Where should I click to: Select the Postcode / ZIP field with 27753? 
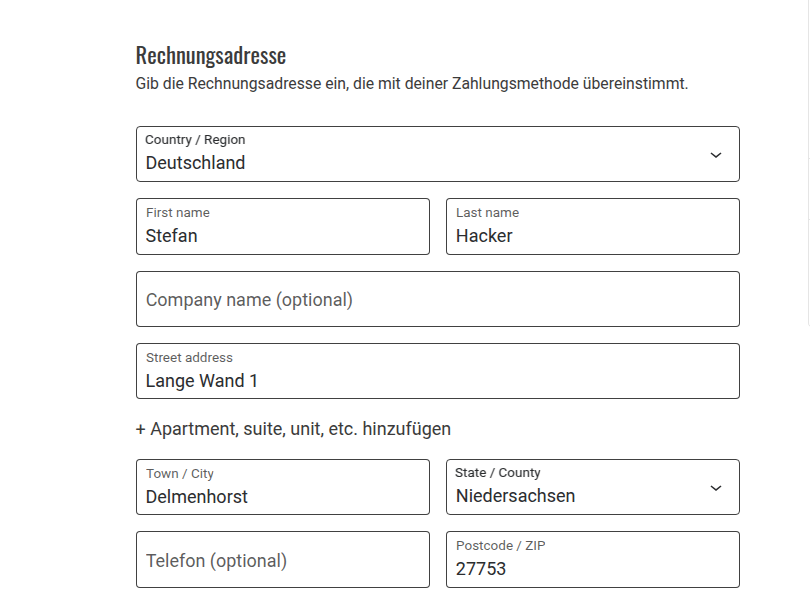[x=592, y=569]
